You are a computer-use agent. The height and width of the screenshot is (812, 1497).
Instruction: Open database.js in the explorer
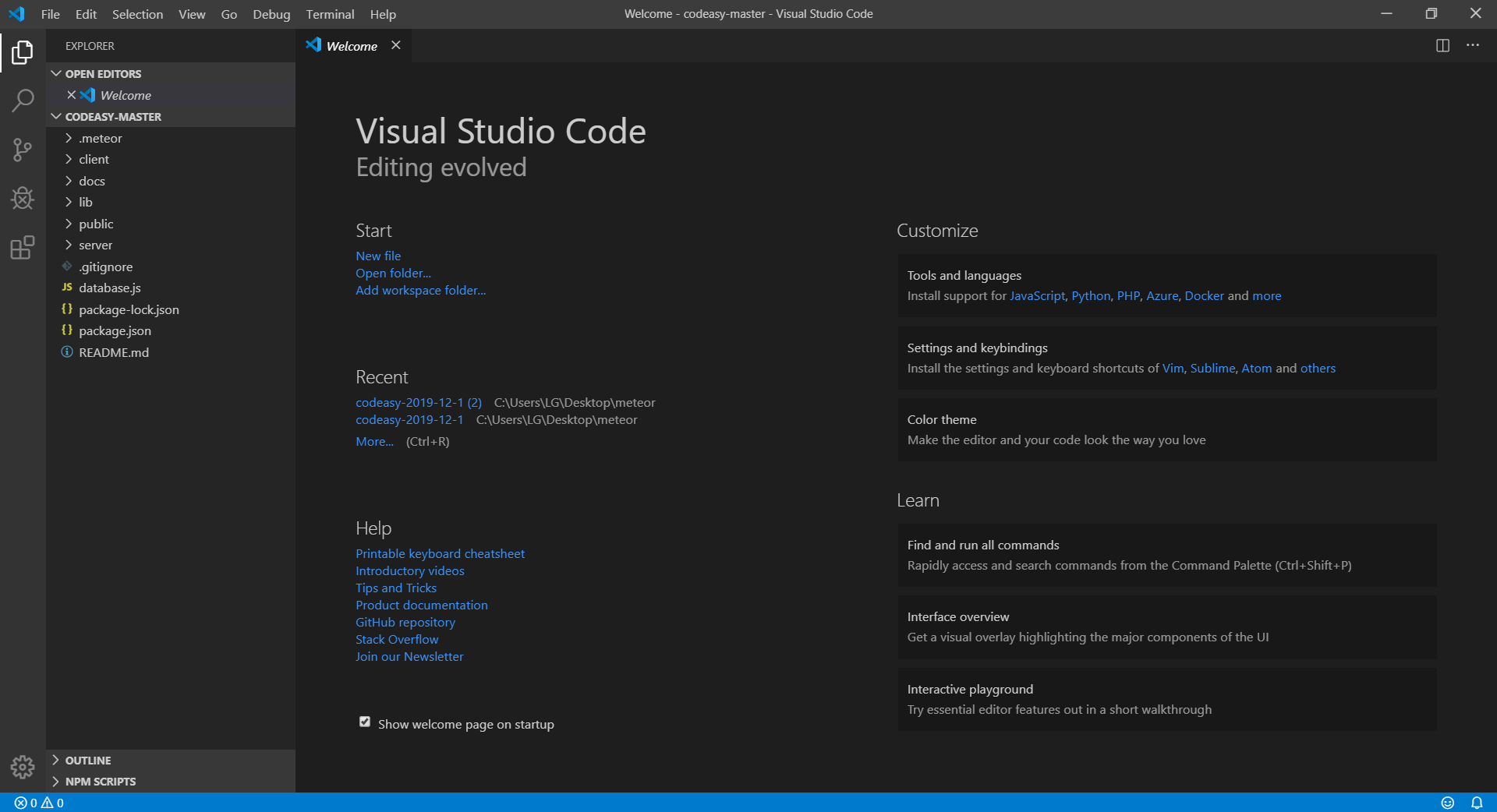[171, 288]
